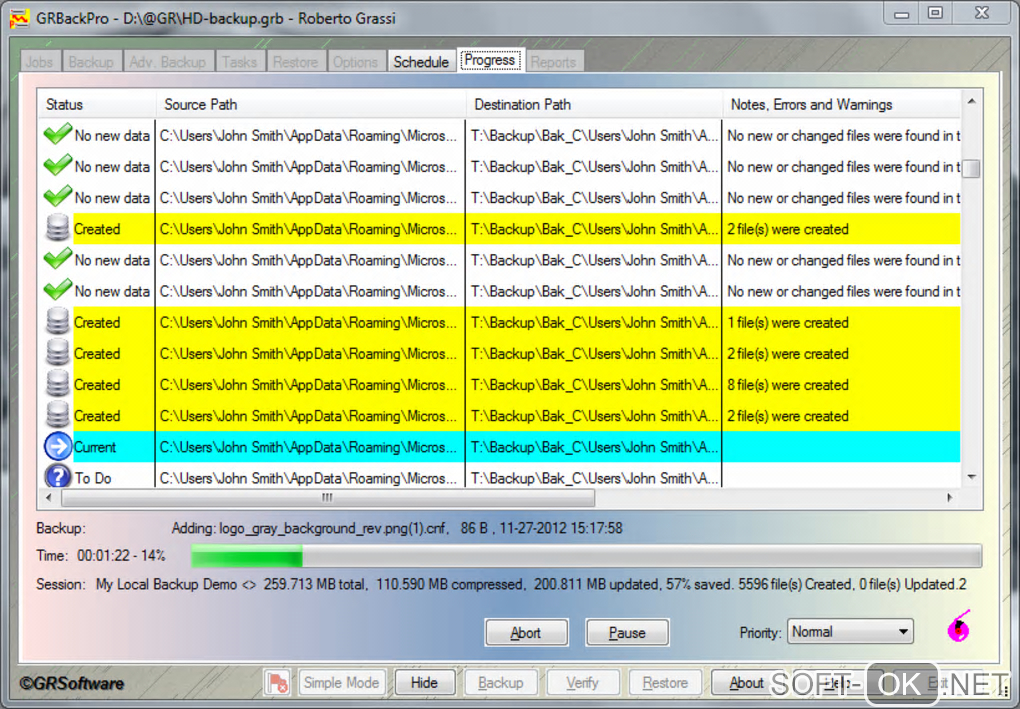Switch to the Options tab
Viewport: 1020px width, 709px height.
pos(355,62)
